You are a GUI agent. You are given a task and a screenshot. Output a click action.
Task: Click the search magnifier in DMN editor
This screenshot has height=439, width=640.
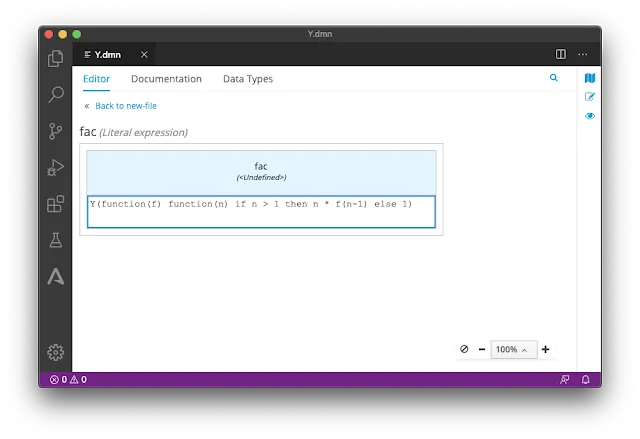tap(553, 78)
